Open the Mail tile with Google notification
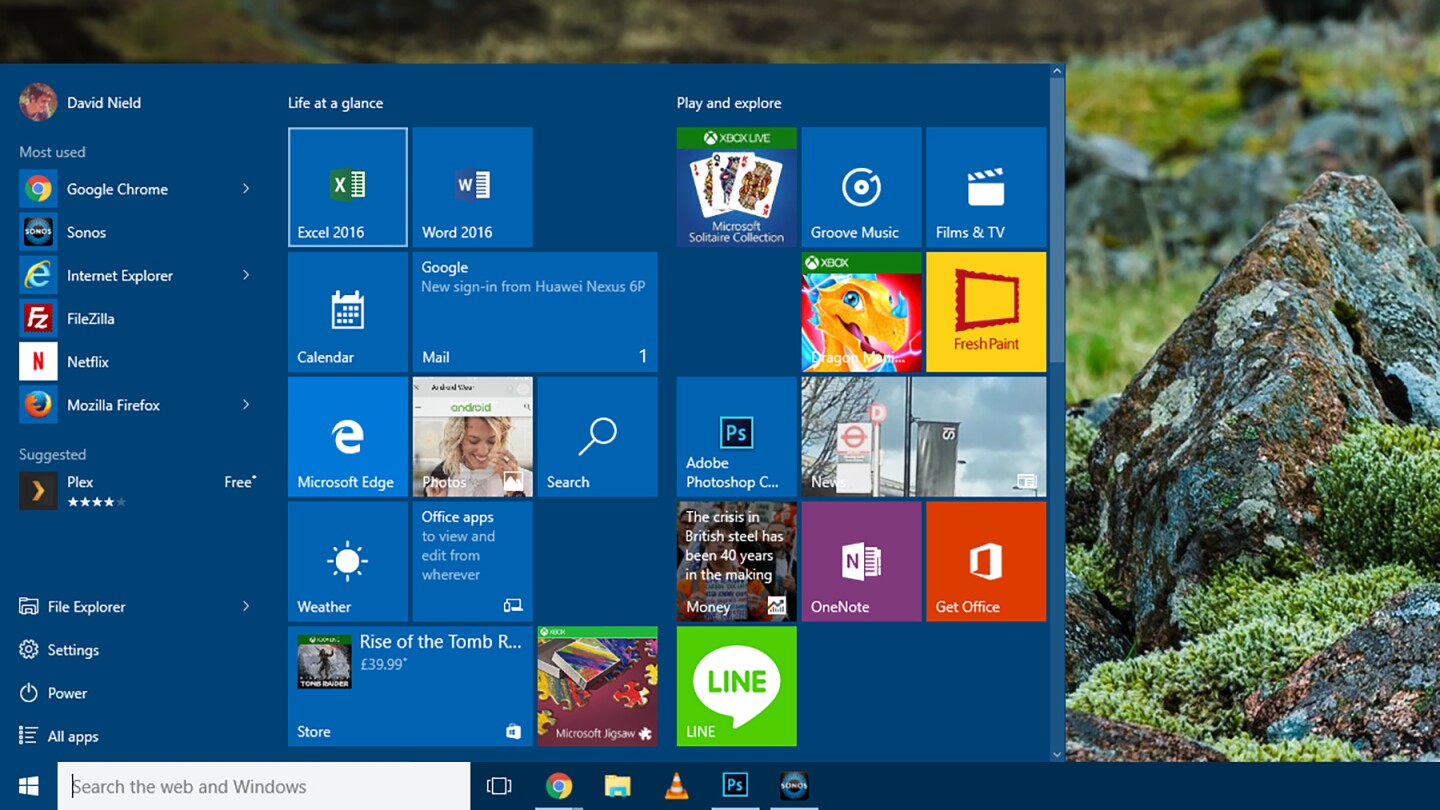This screenshot has height=810, width=1440. click(535, 312)
